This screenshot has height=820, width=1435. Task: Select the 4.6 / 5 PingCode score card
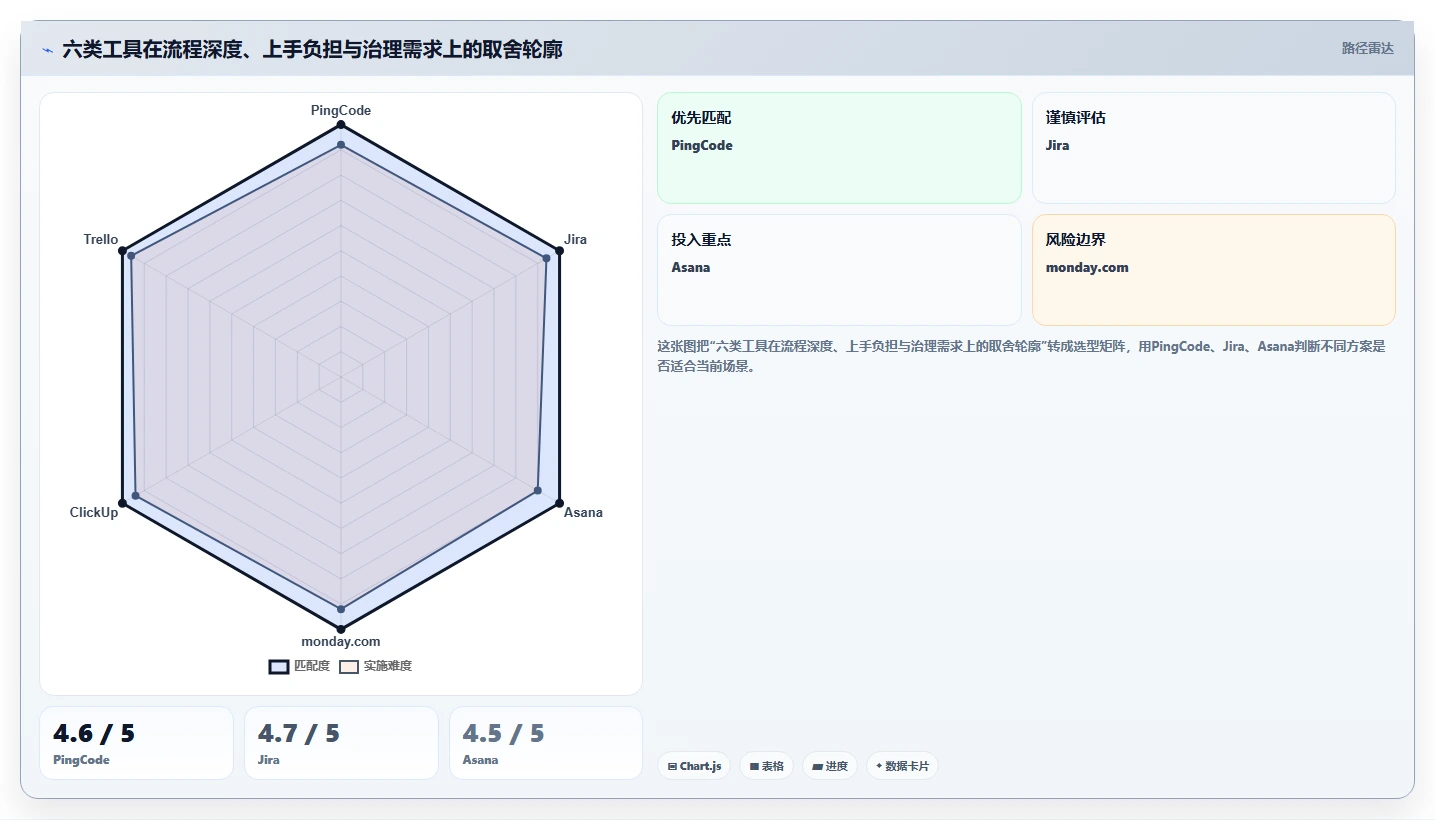[136, 743]
